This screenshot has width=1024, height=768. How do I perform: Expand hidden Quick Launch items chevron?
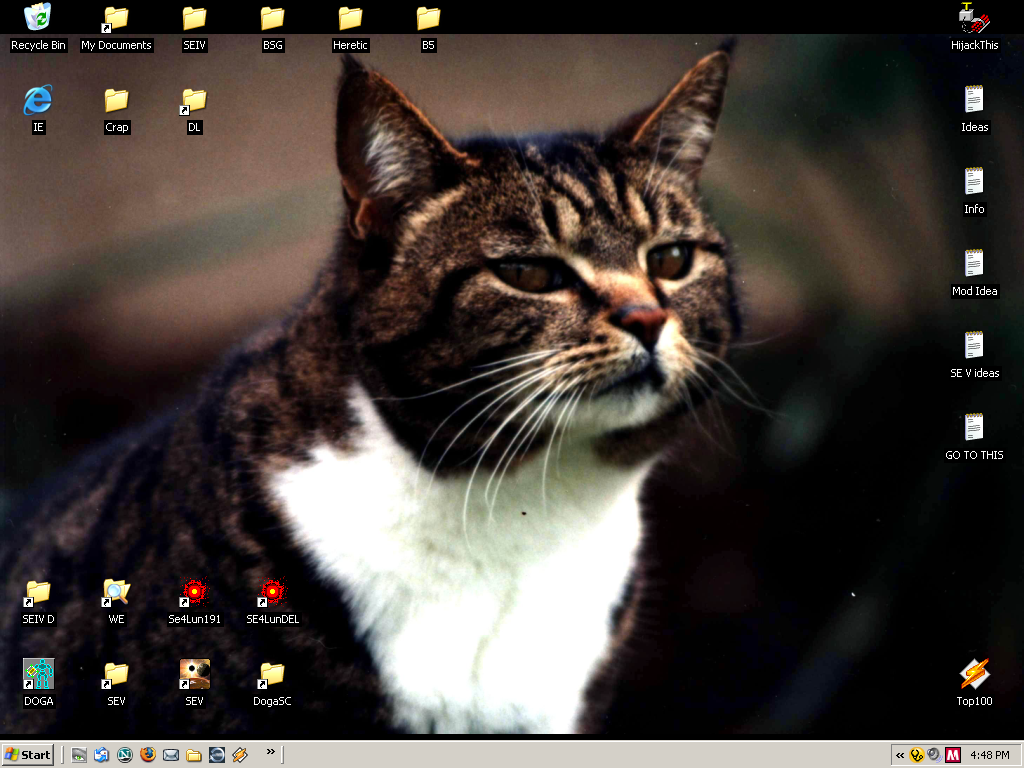click(x=270, y=752)
